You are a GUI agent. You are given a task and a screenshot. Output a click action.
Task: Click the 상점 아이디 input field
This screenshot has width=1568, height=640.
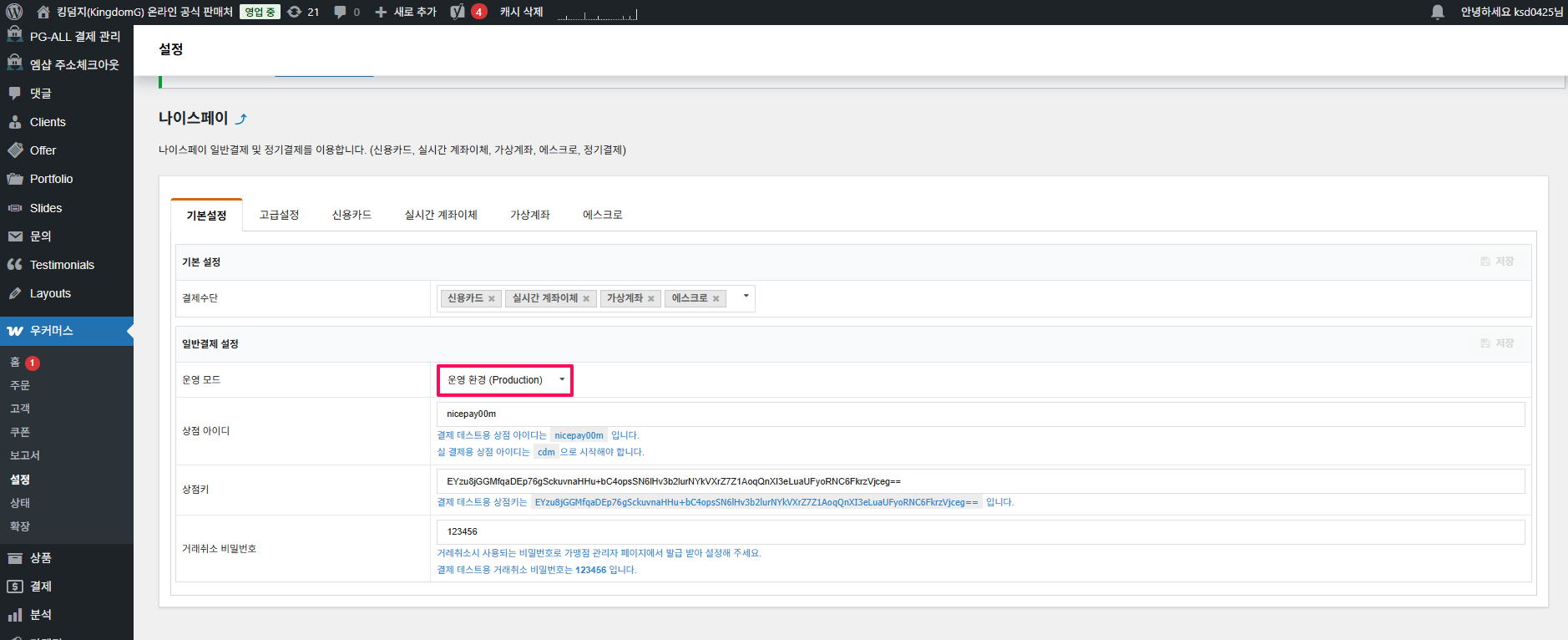coord(980,414)
